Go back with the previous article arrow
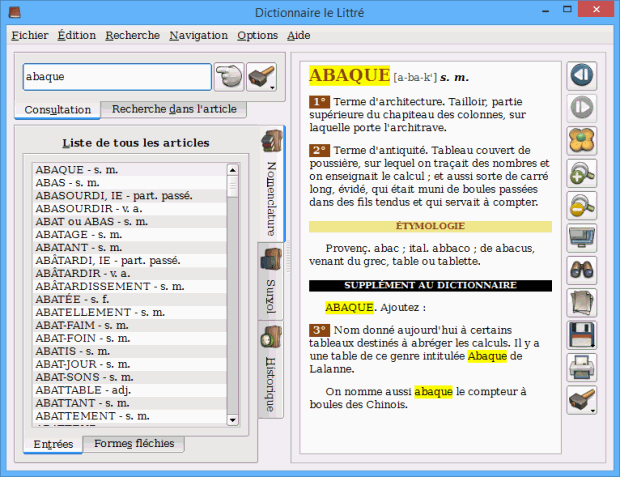The width and height of the screenshot is (620, 477). point(582,76)
